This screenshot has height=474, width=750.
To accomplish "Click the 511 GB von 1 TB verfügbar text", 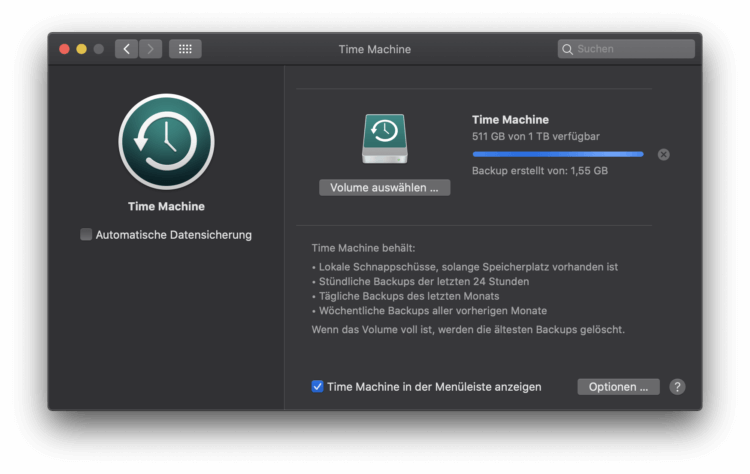I will coord(535,136).
